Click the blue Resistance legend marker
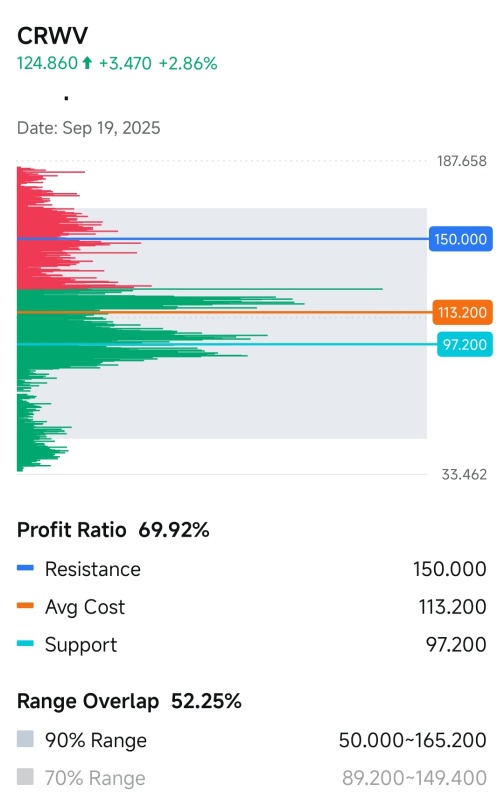The height and width of the screenshot is (806, 504). tap(25, 567)
